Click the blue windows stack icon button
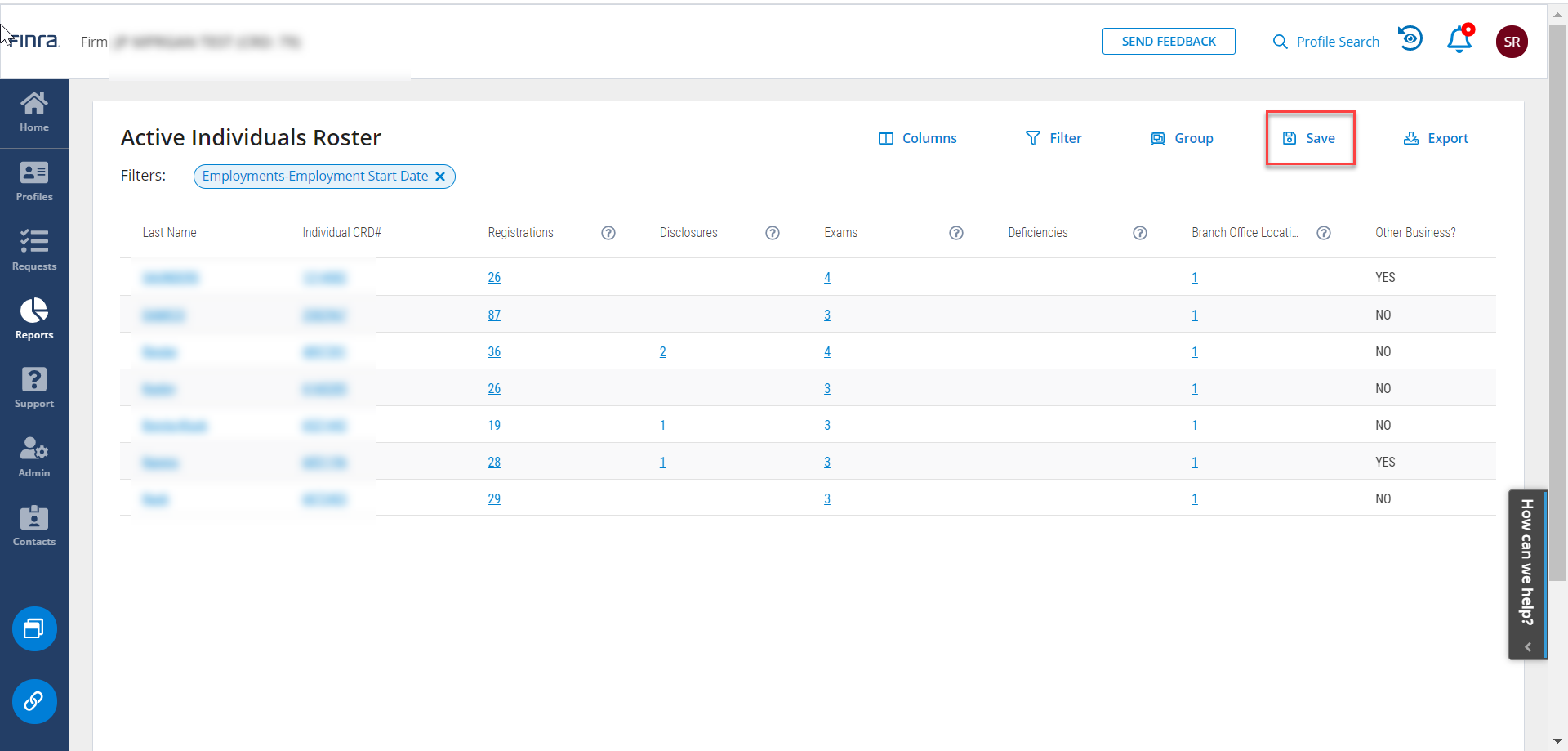Screen dimensions: 1568x751 tap(34, 628)
